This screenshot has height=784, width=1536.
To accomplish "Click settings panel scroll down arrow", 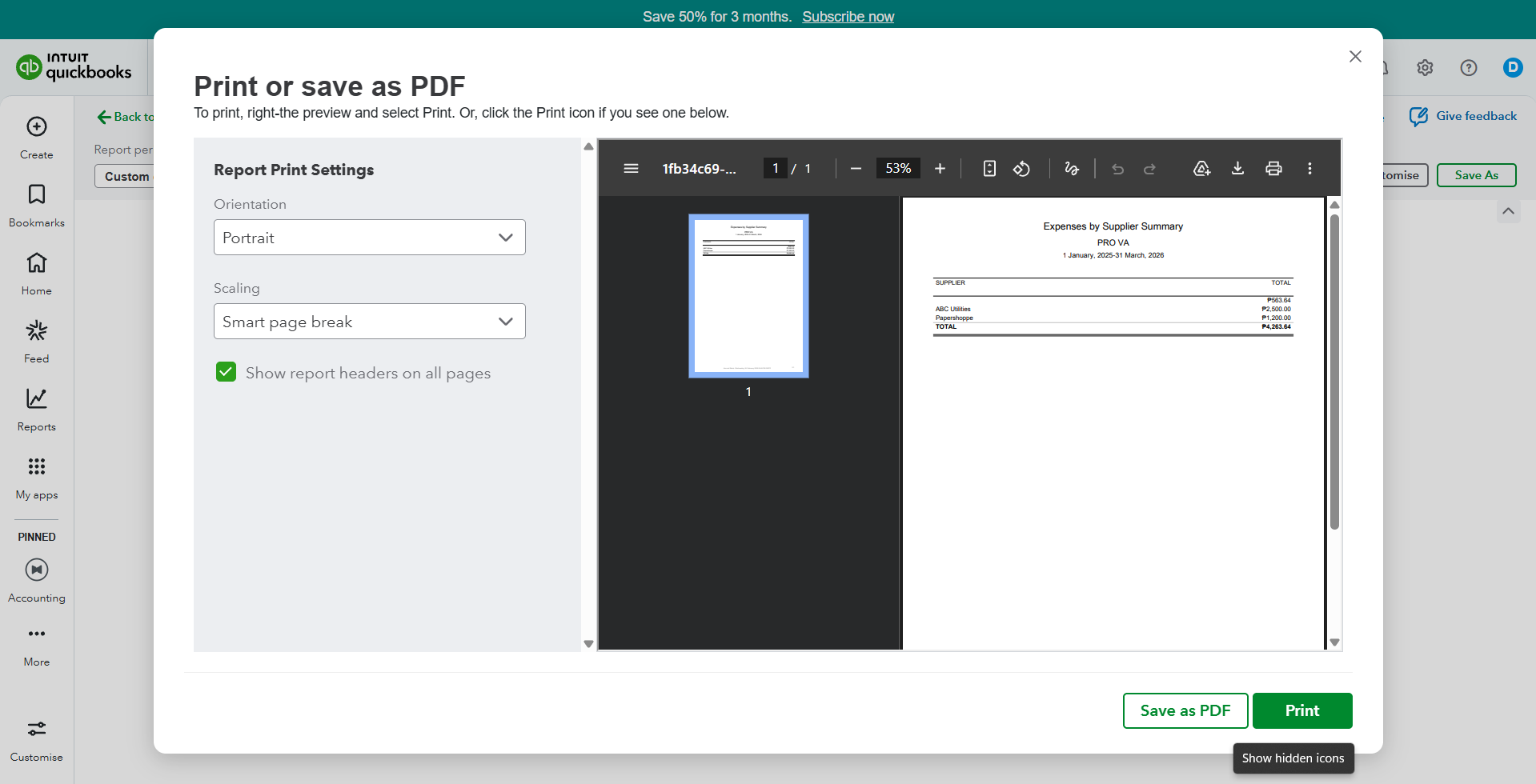I will click(x=588, y=644).
